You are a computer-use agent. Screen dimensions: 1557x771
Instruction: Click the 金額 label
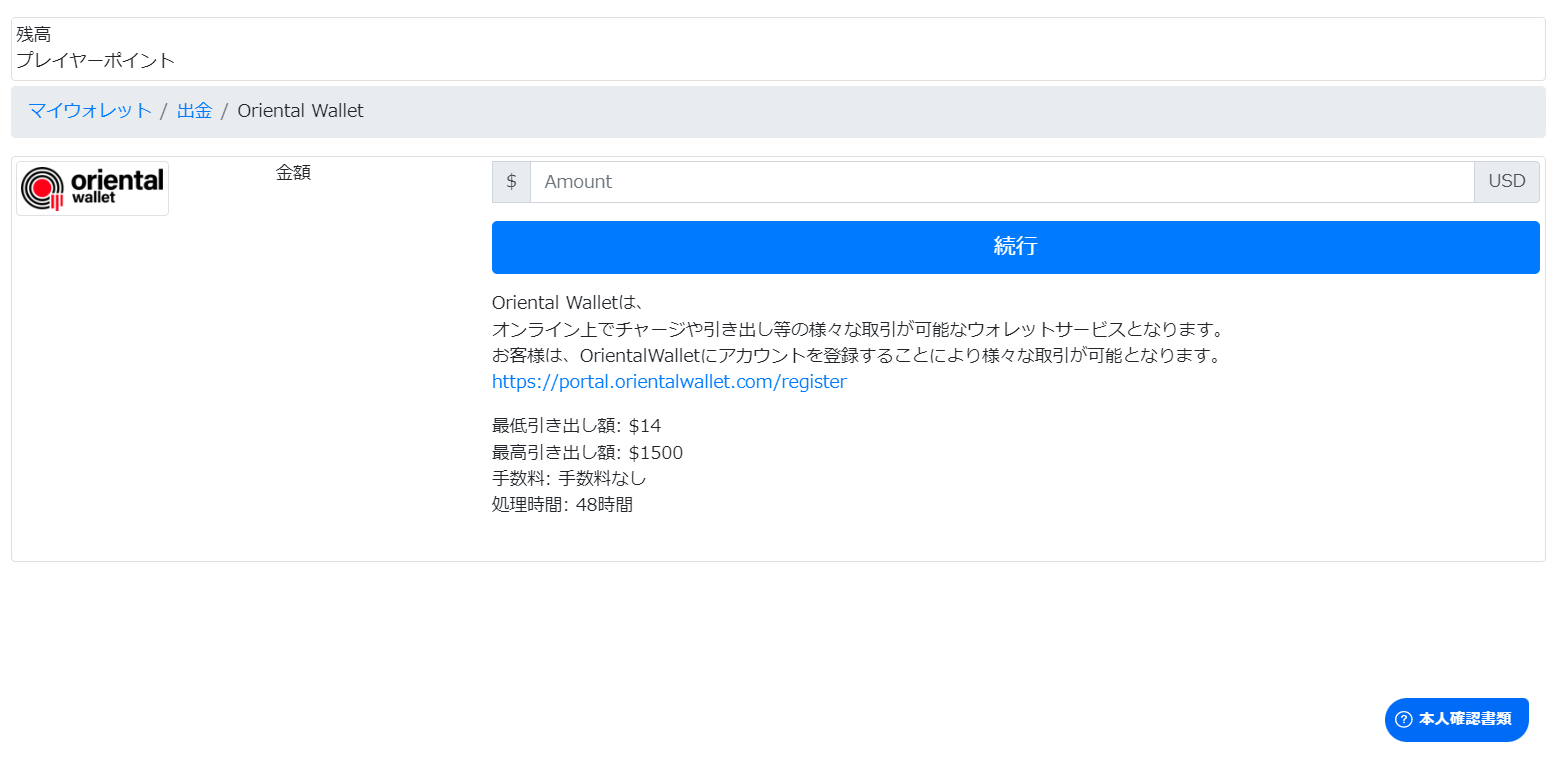pos(293,173)
